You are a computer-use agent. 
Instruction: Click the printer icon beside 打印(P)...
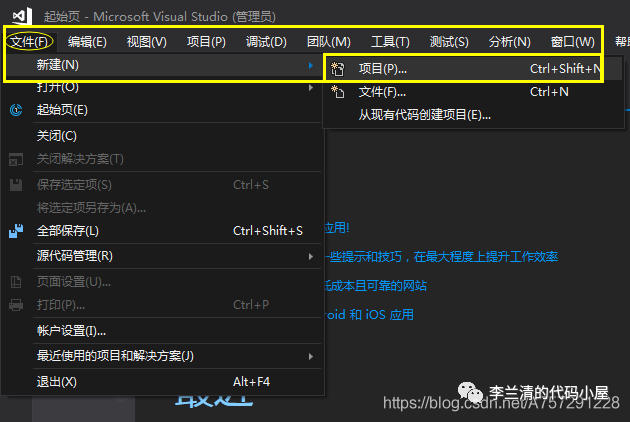click(x=16, y=305)
